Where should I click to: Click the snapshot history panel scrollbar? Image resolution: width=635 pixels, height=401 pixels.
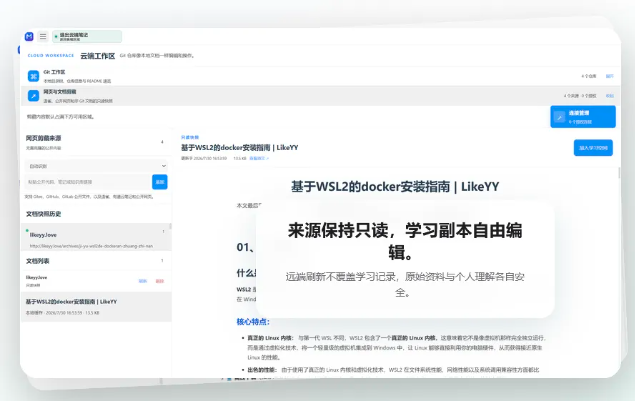(x=170, y=227)
